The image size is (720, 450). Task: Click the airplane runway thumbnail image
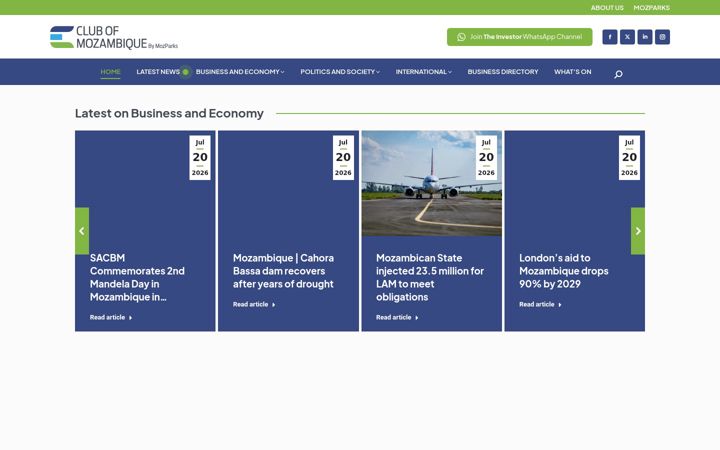(x=432, y=184)
